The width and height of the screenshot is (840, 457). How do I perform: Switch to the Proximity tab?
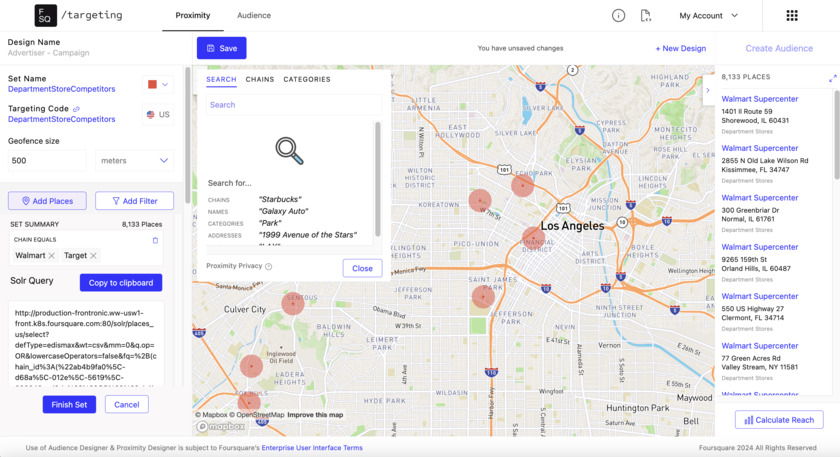(x=193, y=16)
